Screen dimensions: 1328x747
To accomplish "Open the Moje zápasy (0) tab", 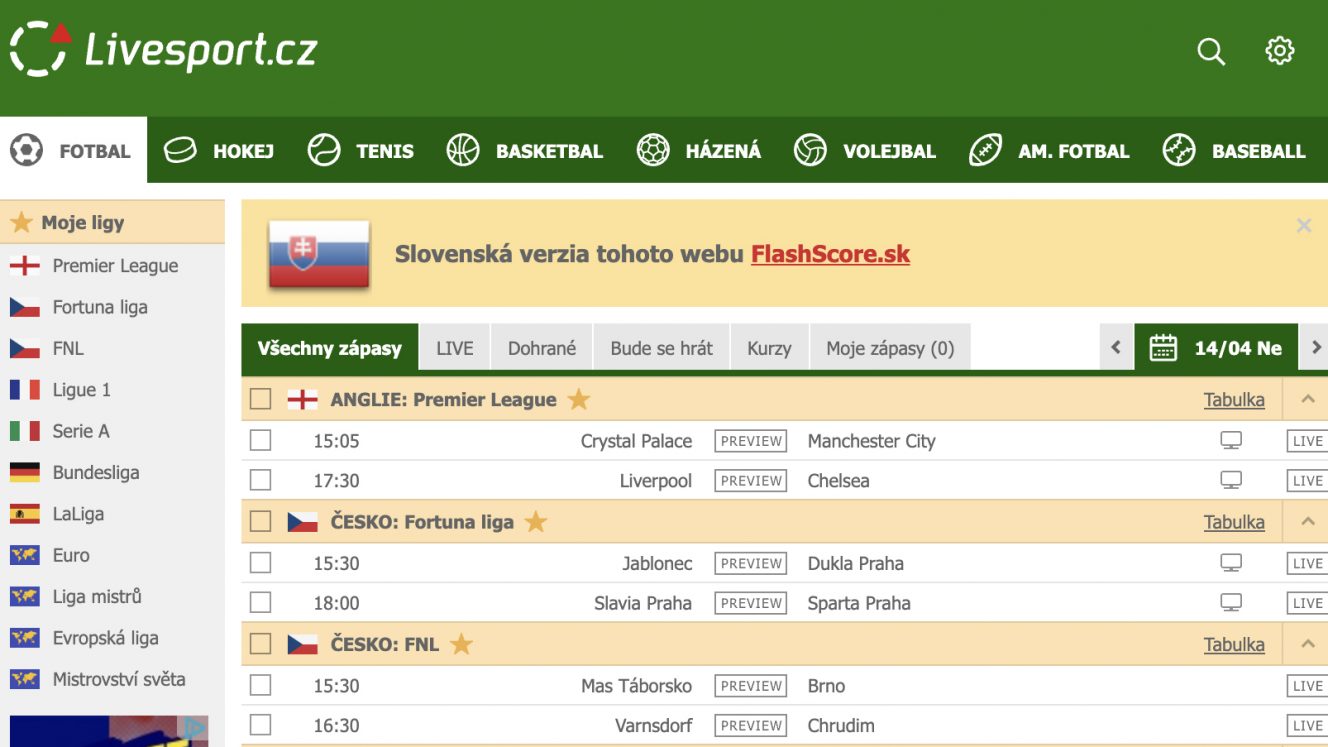I will pos(890,348).
